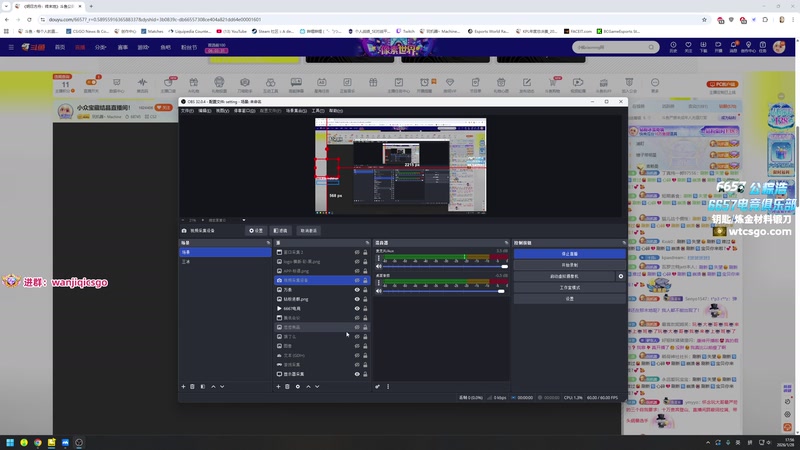Image resolution: width=800 pixels, height=450 pixels.
Task: Open the 工具(T) menu in OBS
Action: [318, 111]
